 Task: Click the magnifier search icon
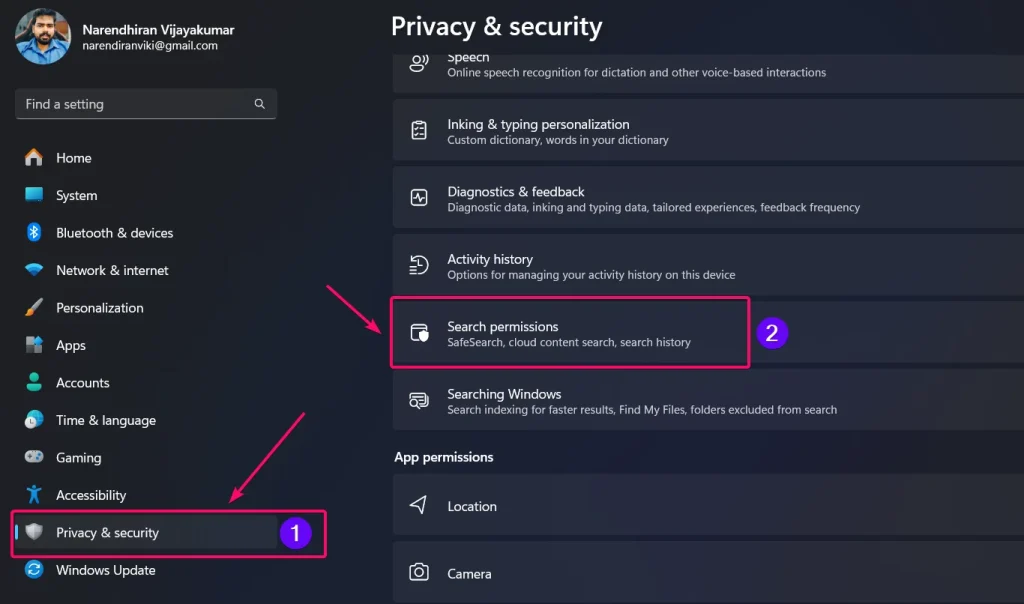tap(259, 104)
